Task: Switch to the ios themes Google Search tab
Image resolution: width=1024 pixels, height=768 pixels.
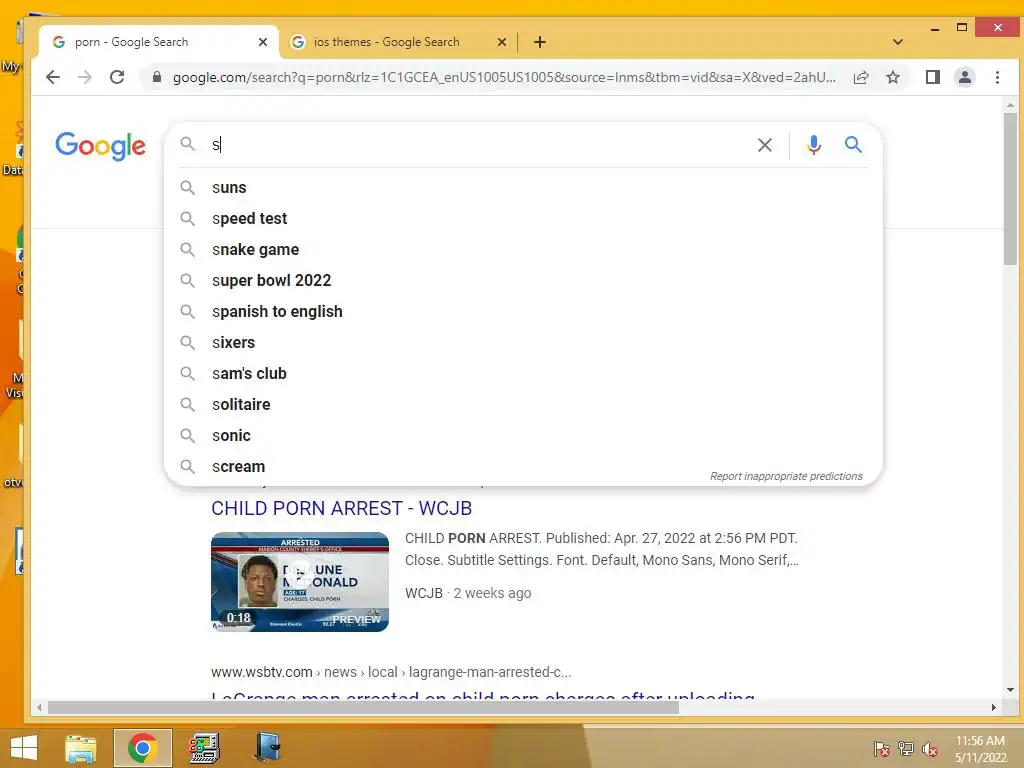Action: coord(398,42)
